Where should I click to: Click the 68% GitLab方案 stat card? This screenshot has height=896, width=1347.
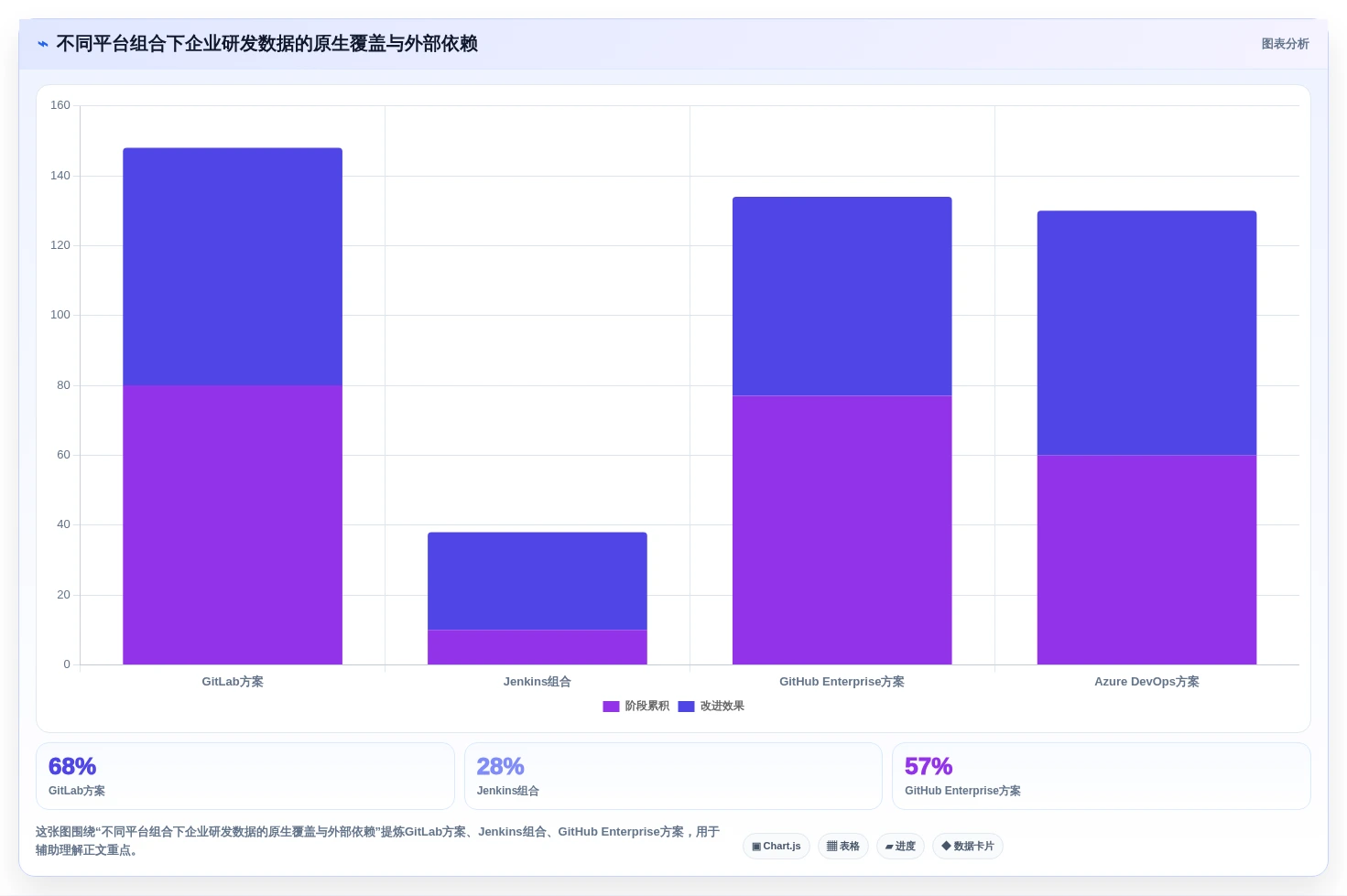pyautogui.click(x=245, y=776)
